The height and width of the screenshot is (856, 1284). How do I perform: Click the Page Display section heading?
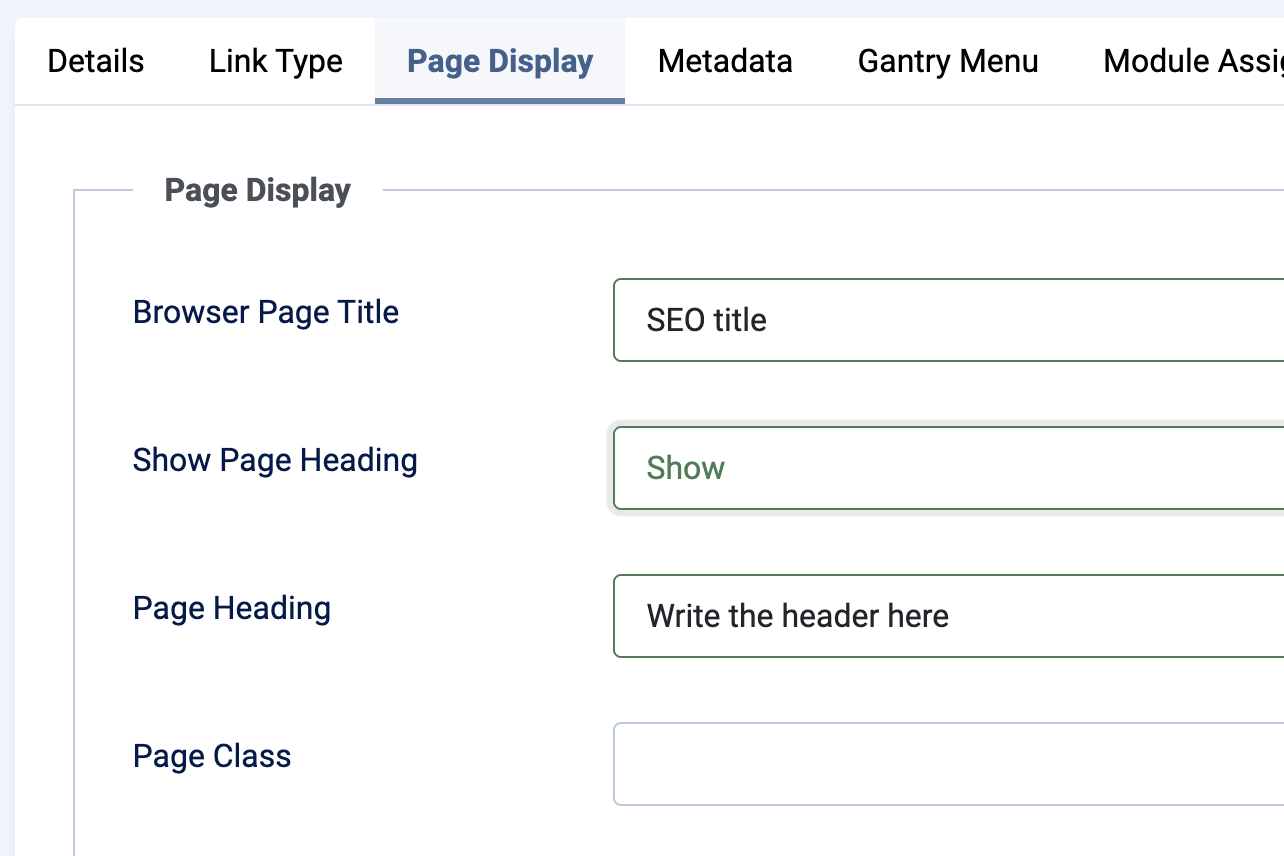tap(257, 190)
